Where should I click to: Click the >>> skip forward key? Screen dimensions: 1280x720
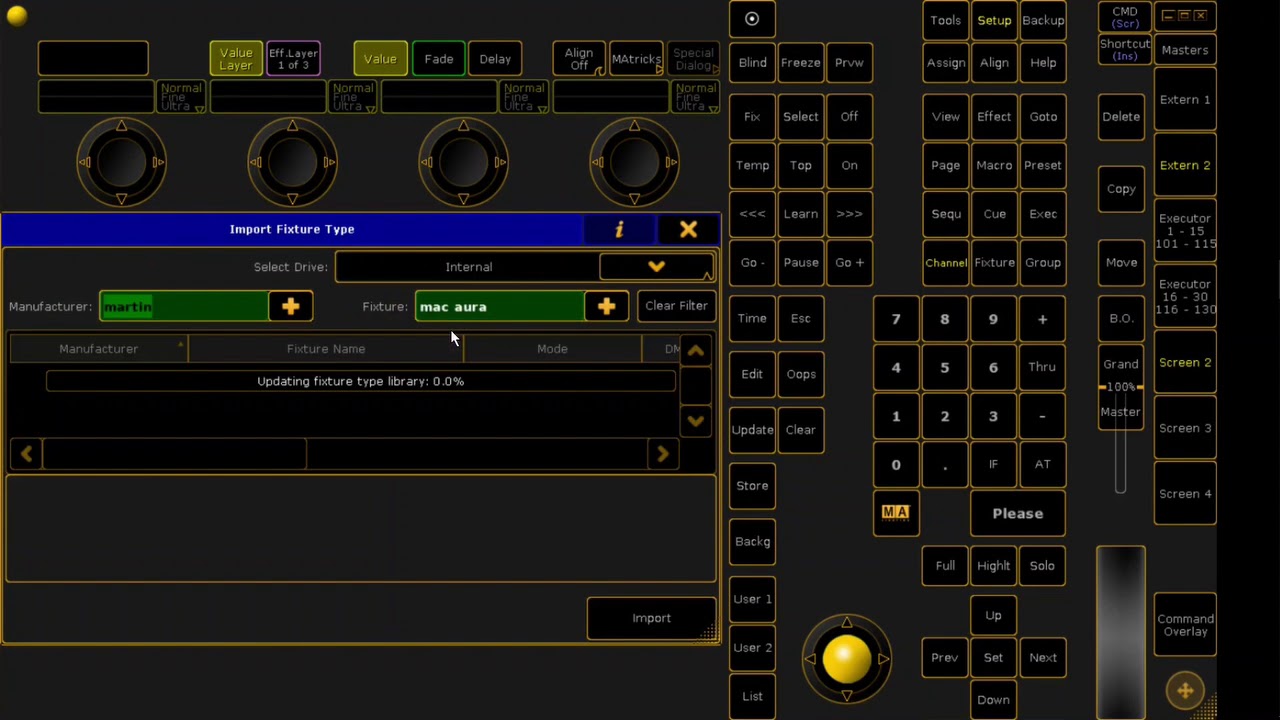849,214
